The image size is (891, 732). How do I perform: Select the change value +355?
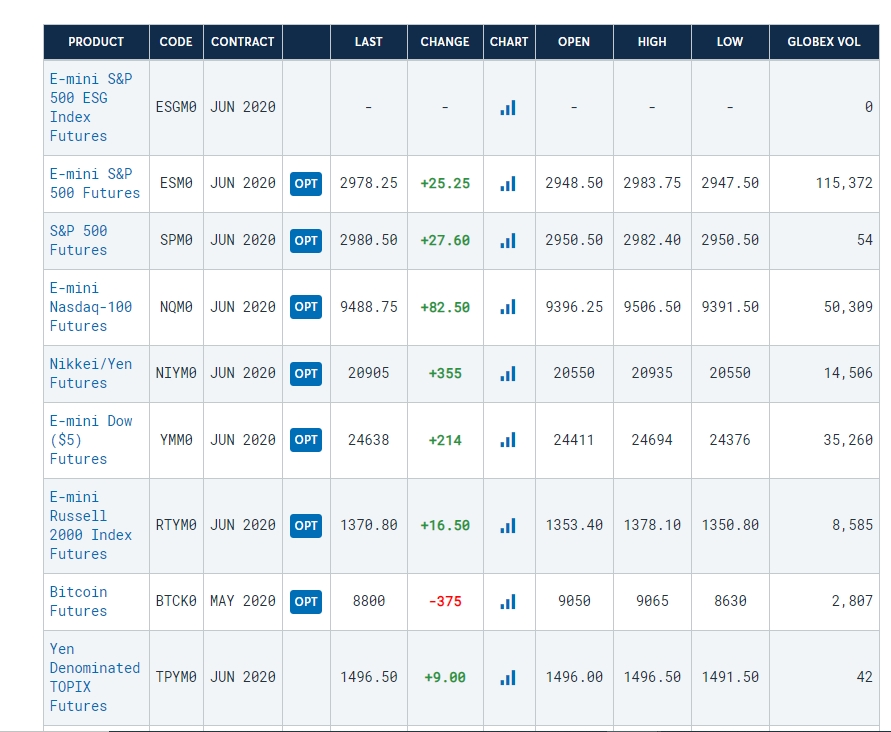445,373
